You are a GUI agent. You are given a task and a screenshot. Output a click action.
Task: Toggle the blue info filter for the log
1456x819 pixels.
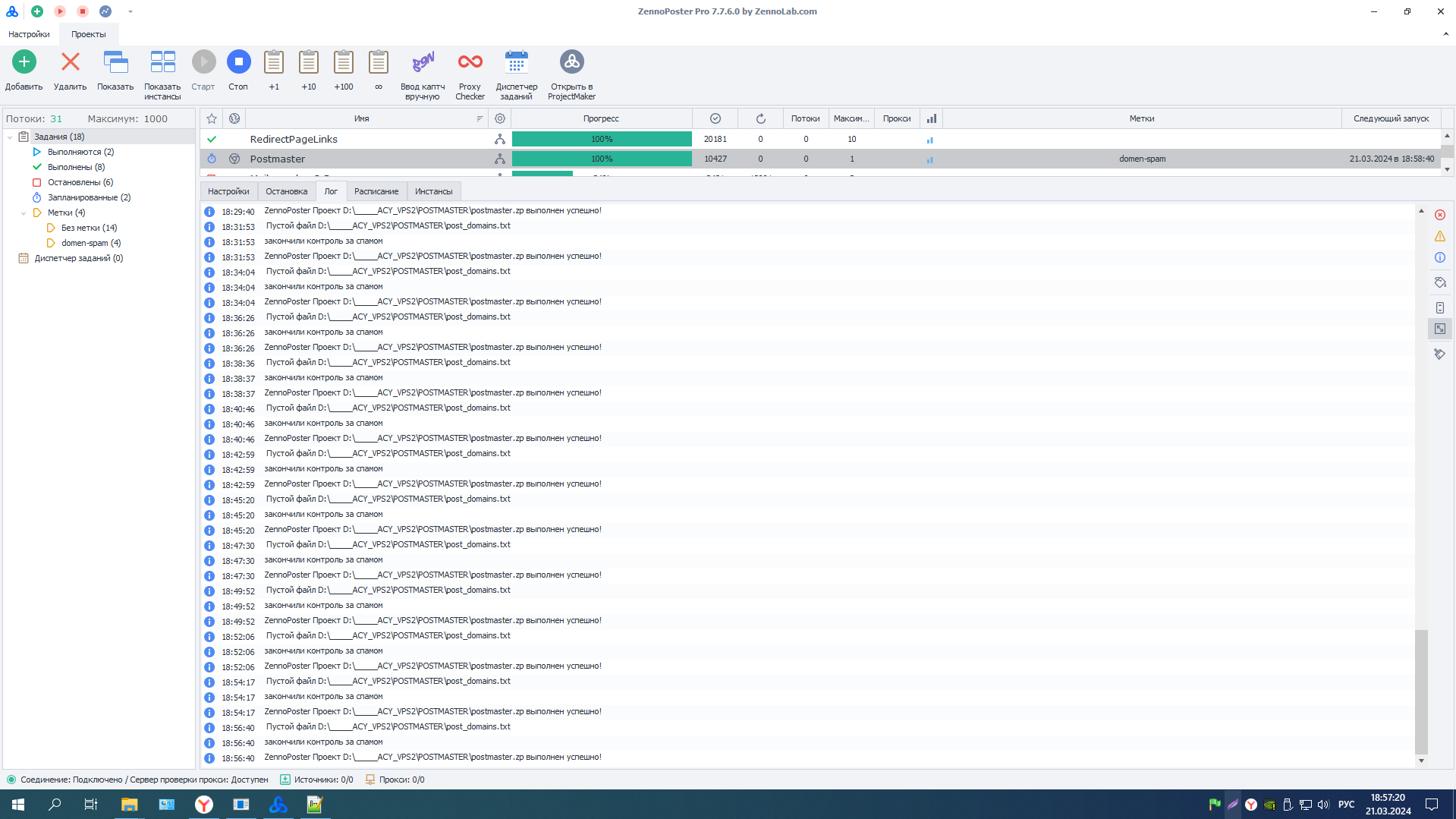pos(1440,257)
